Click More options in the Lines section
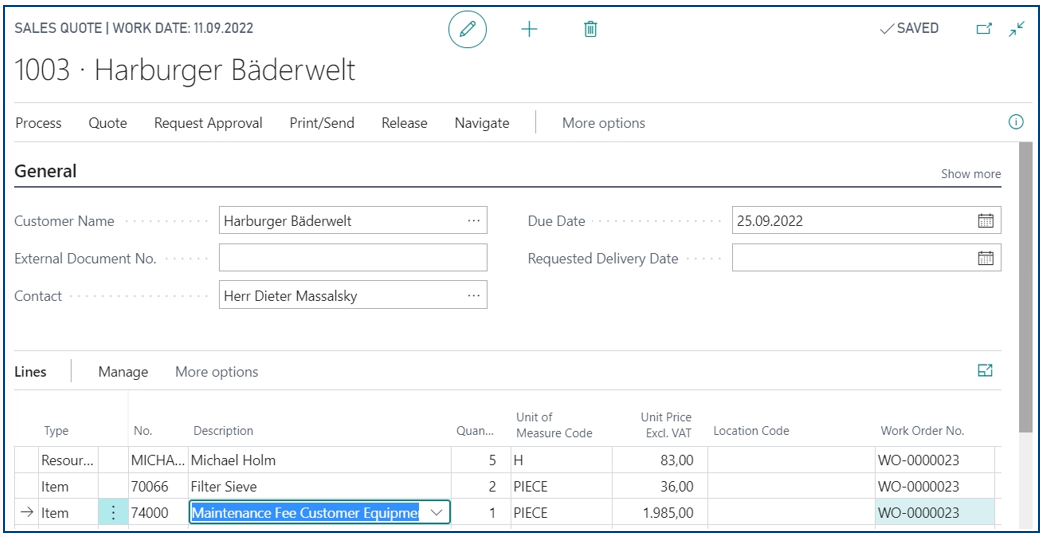This screenshot has height=538, width=1044. (x=216, y=372)
